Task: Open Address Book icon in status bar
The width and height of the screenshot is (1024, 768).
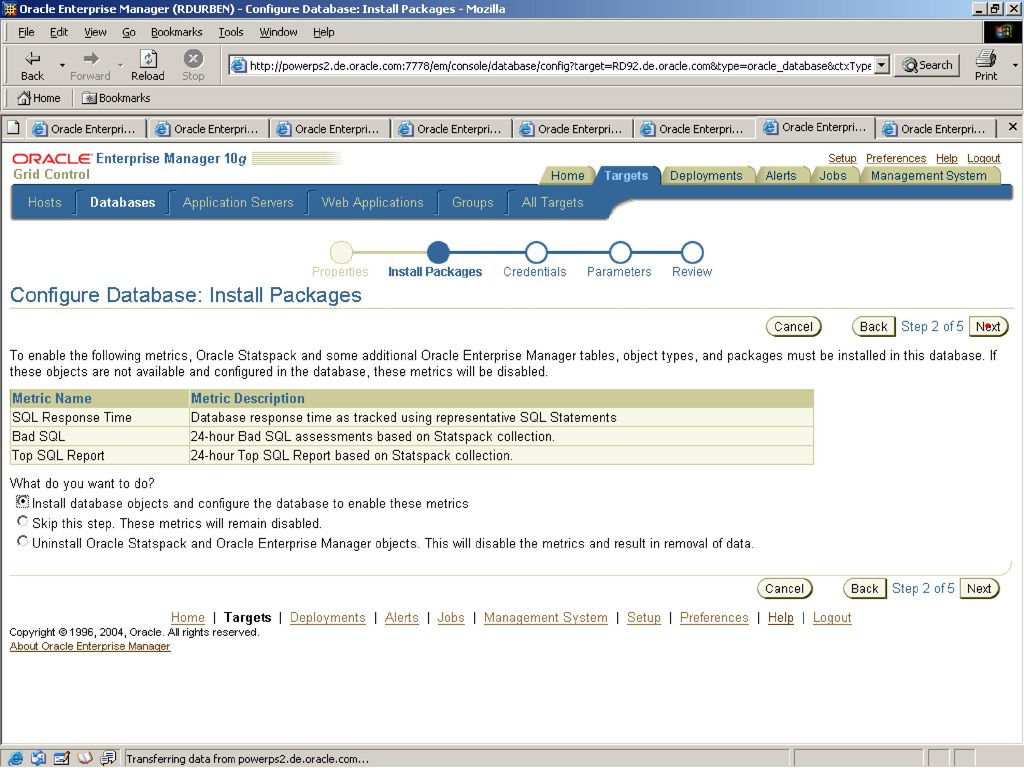Action: [85, 758]
